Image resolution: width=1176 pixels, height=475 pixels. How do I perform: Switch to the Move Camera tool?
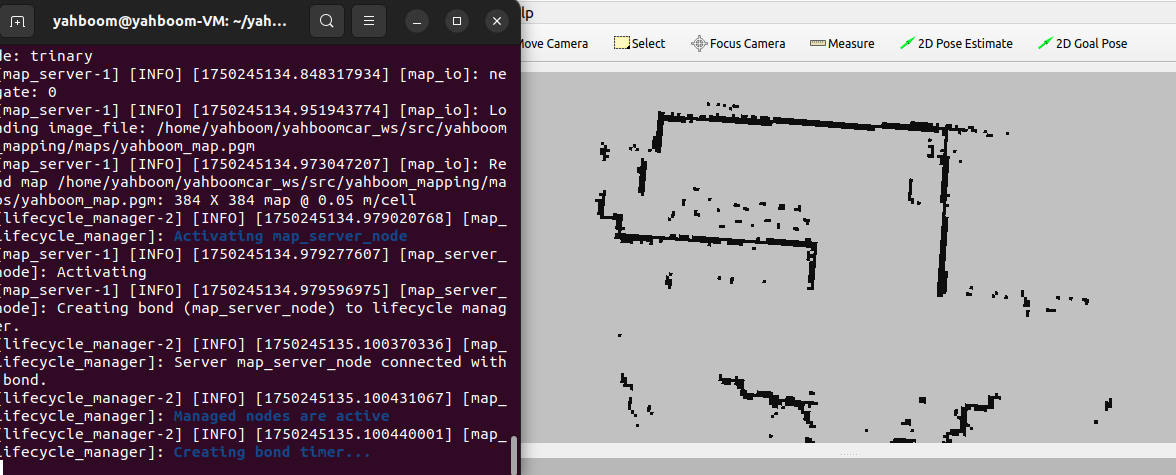554,44
